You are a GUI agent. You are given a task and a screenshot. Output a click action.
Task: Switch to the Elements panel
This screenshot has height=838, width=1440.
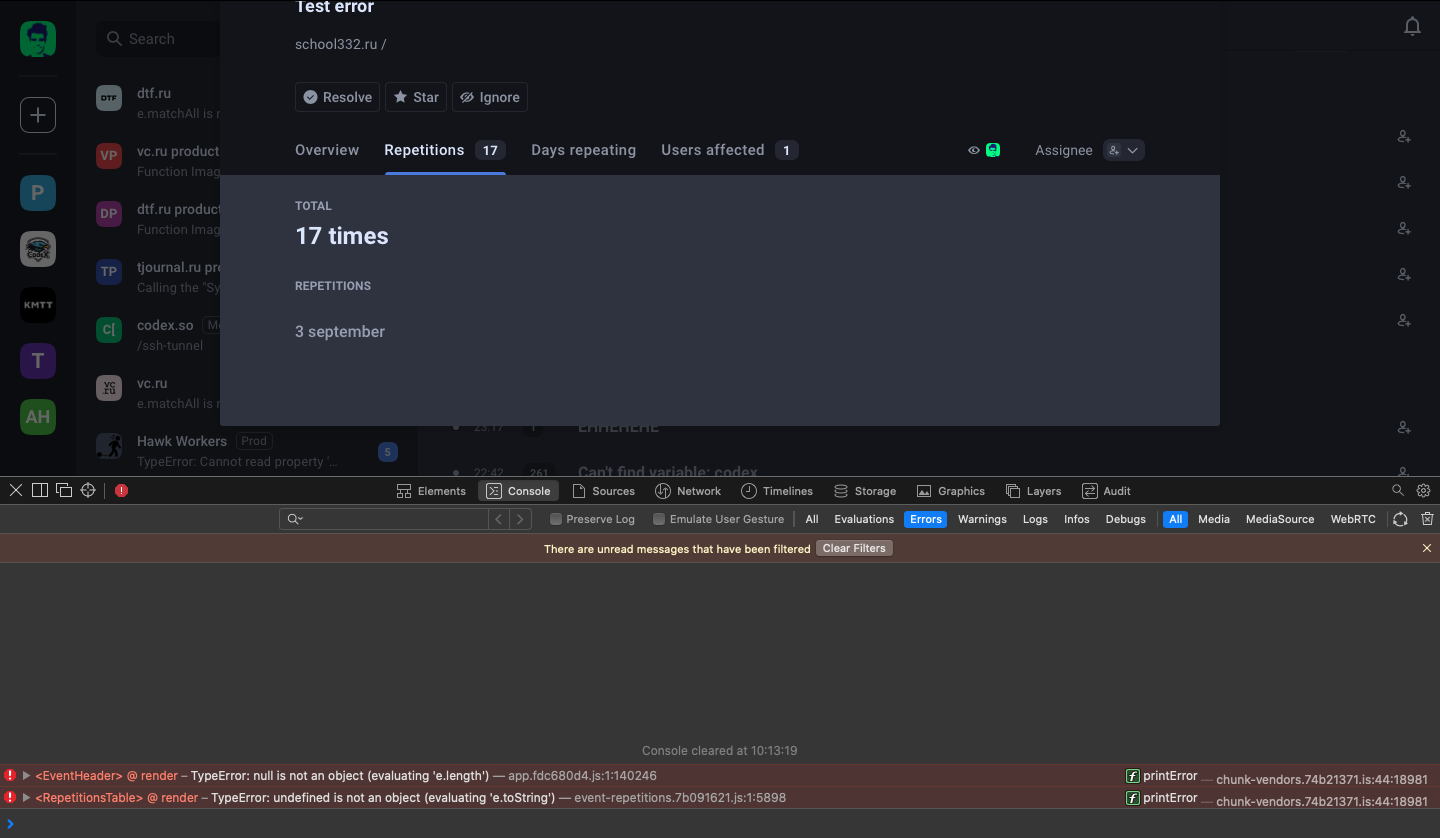tap(431, 490)
